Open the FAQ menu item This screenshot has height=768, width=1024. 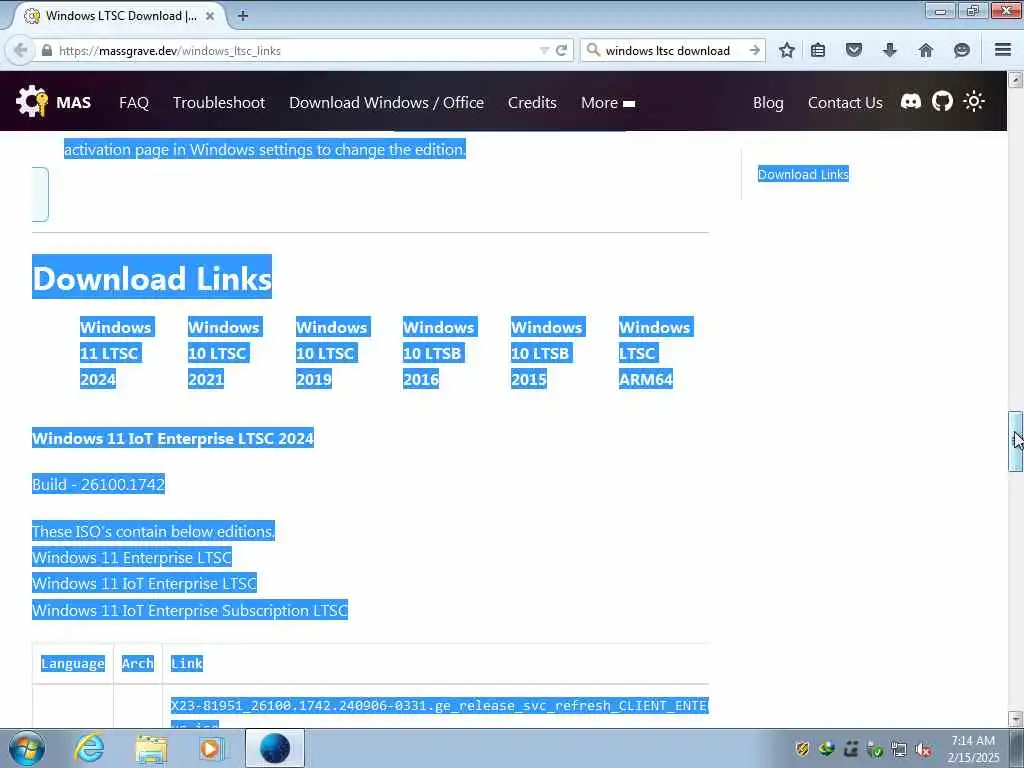point(134,103)
